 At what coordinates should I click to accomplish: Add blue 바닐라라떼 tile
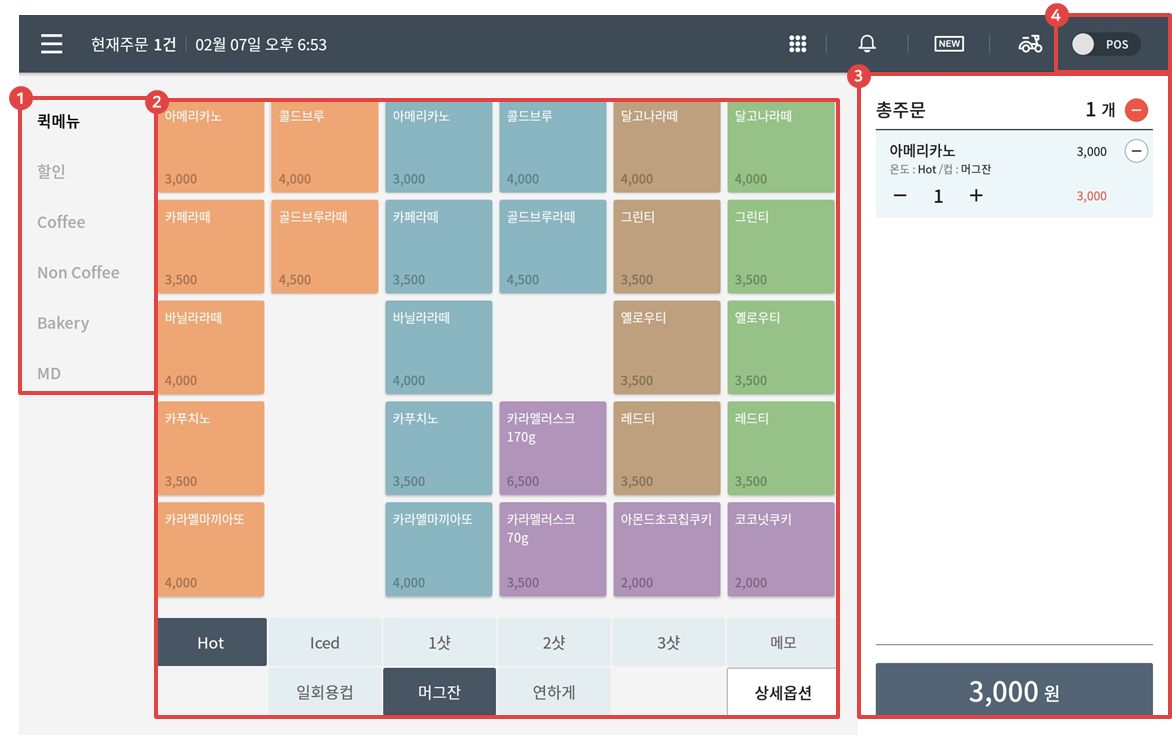[439, 347]
